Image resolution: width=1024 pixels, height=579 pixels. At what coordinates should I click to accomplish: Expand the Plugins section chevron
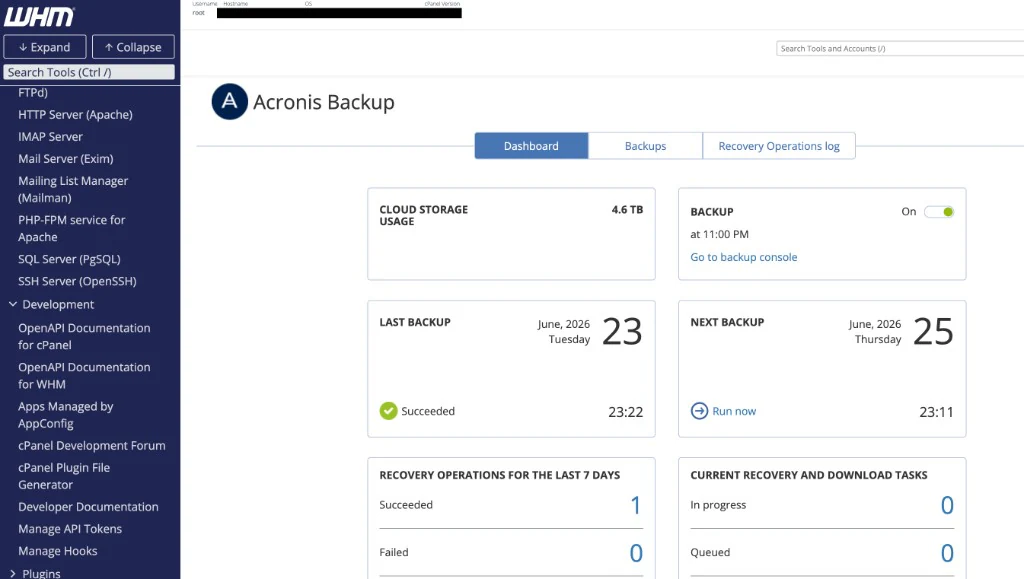12,573
